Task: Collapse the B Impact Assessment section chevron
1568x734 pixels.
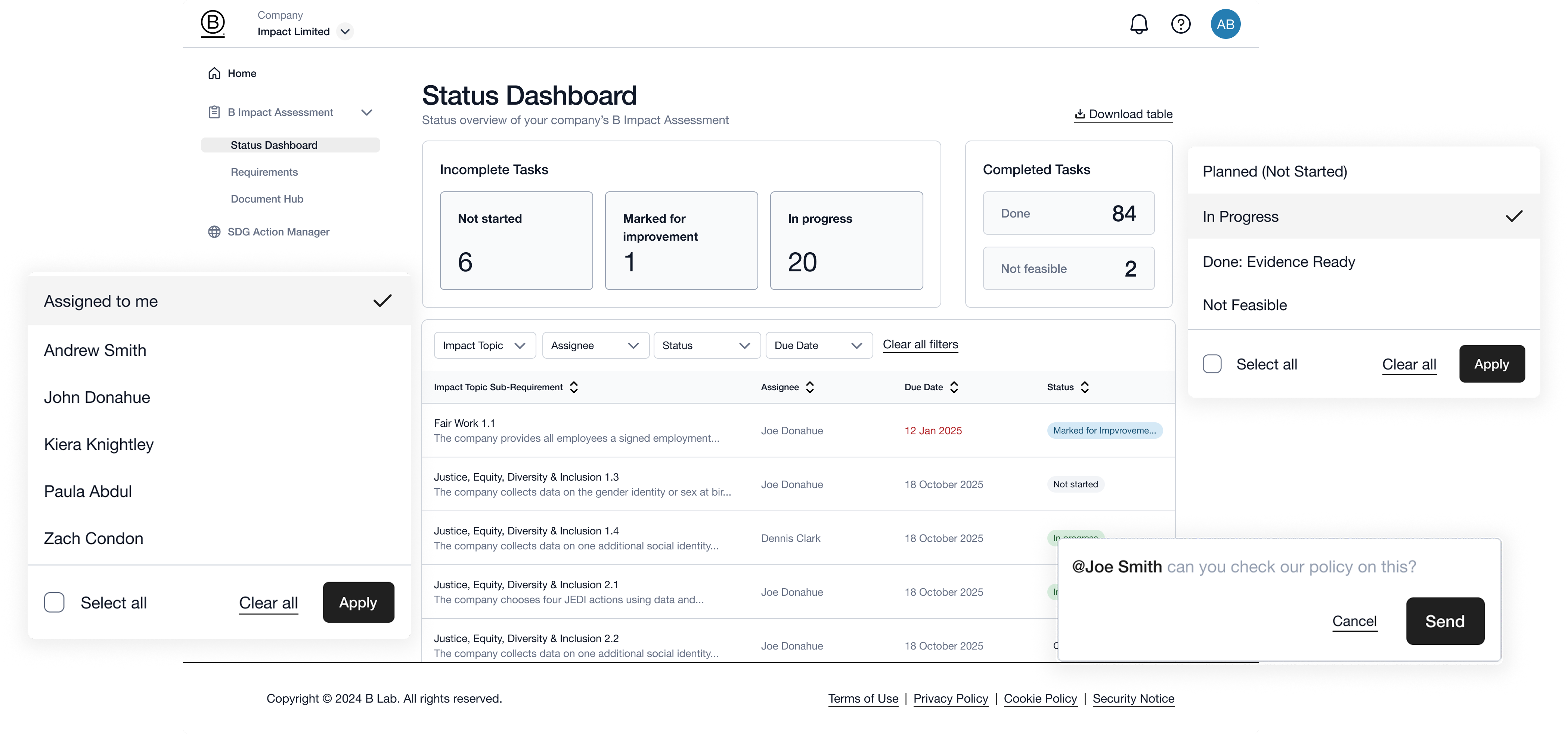Action: pyautogui.click(x=366, y=112)
